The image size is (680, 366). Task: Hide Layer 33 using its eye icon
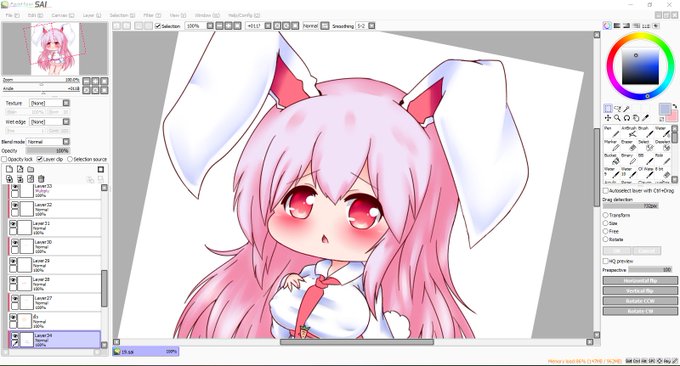pos(15,187)
